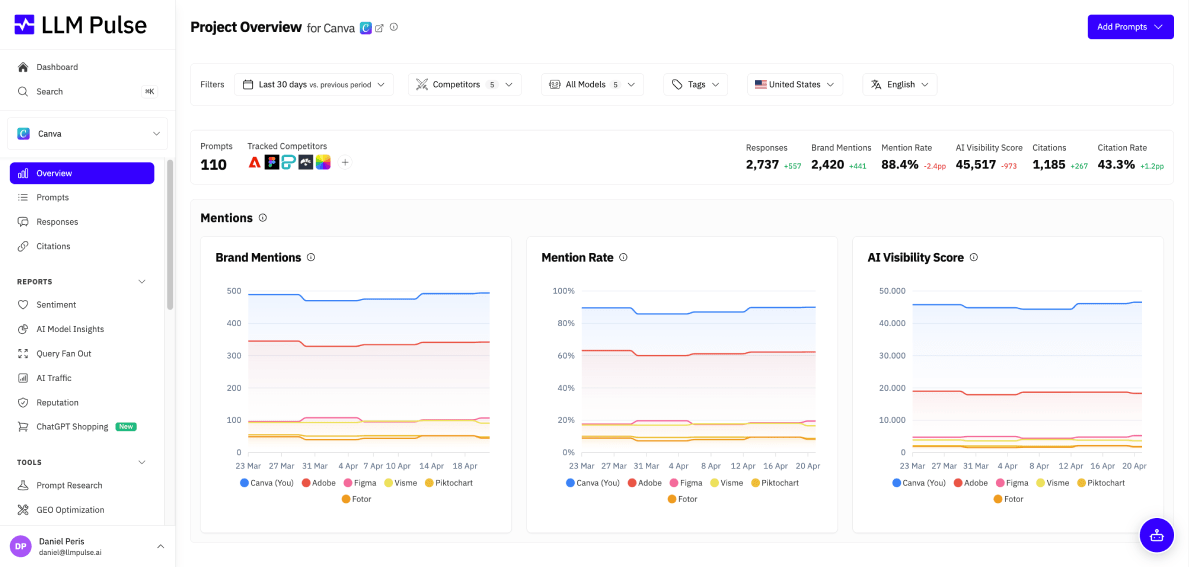Screen dimensions: 1189x567
Task: Click the chatbot assistant floating icon
Action: pos(1156,535)
